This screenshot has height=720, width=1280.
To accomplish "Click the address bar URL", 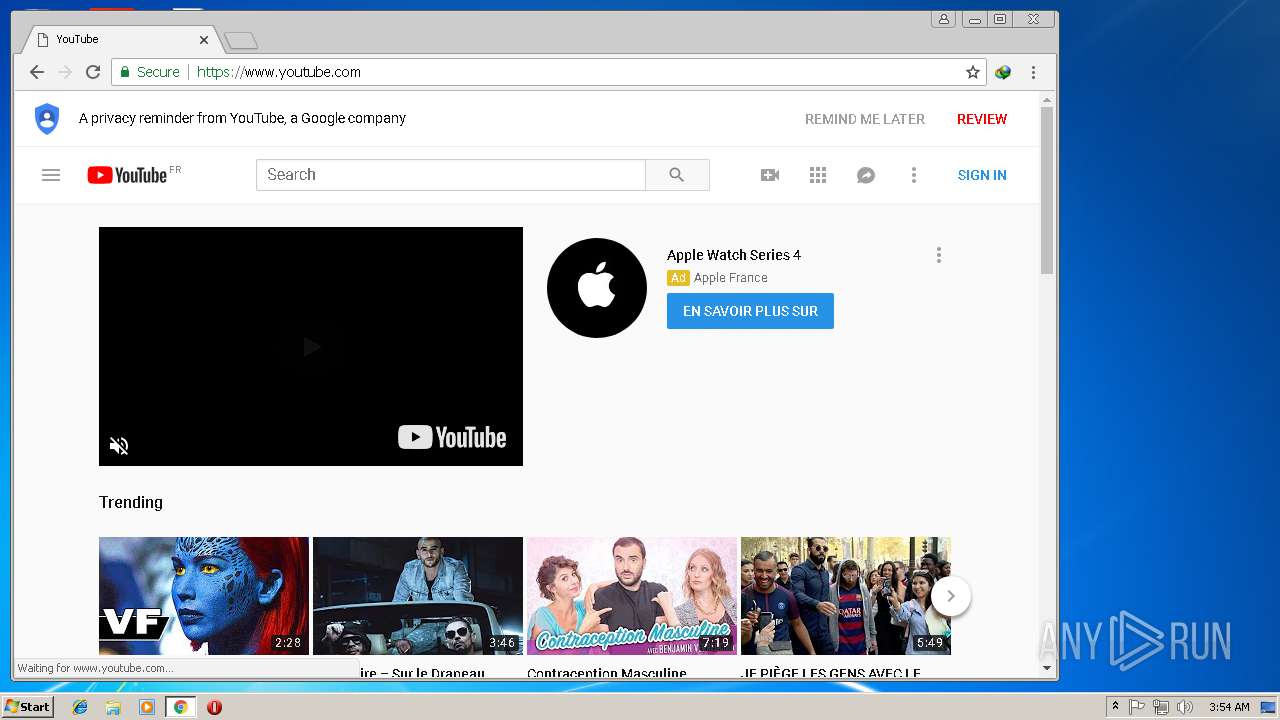I will point(279,72).
